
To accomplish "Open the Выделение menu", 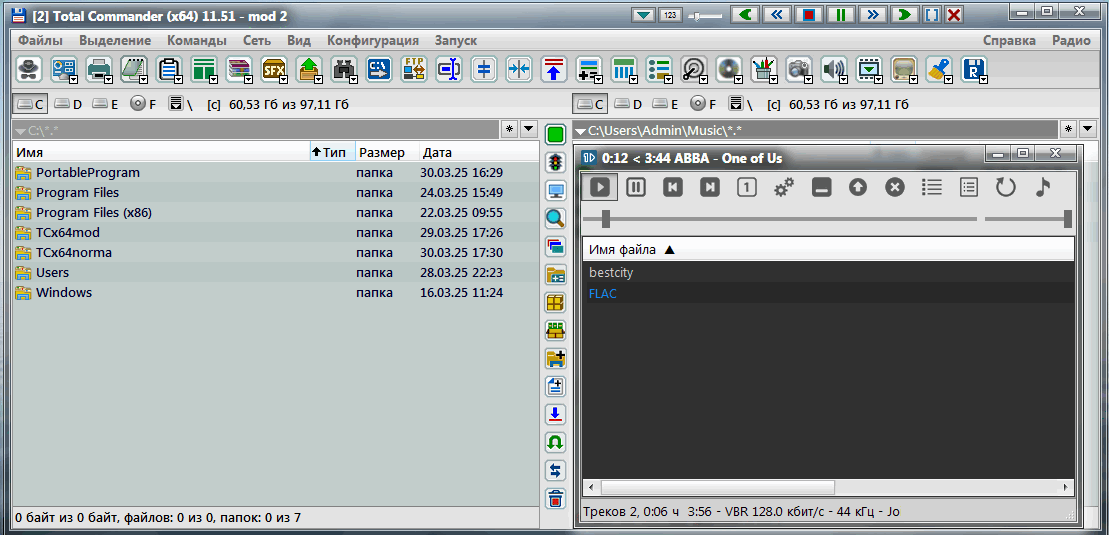I will point(115,40).
